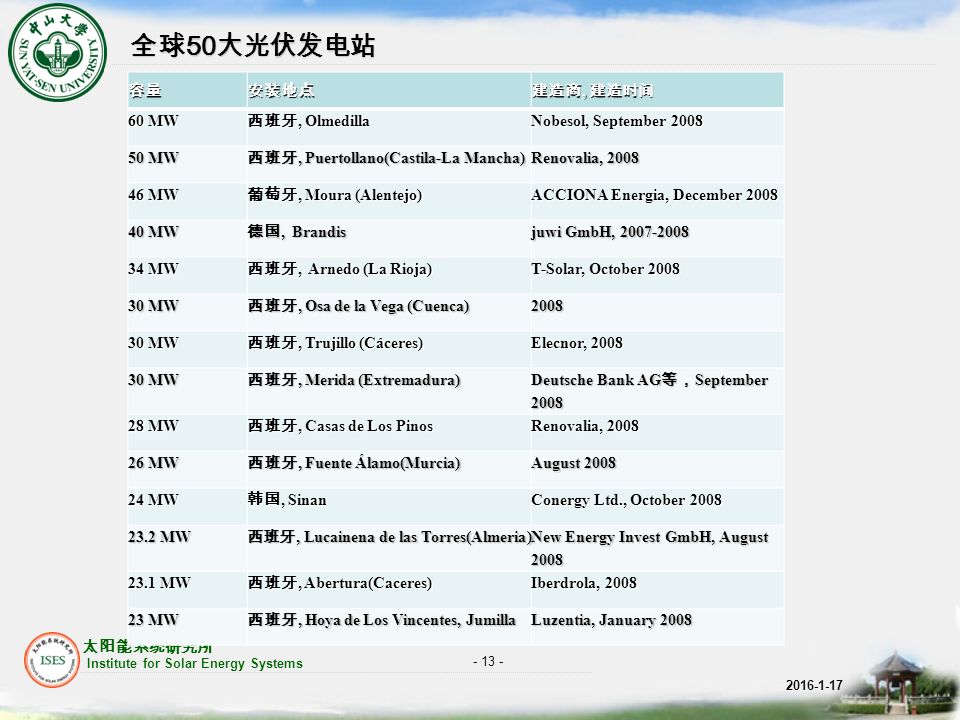The width and height of the screenshot is (960, 720).
Task: Click the slide page number - 13 -
Action: coord(488,661)
